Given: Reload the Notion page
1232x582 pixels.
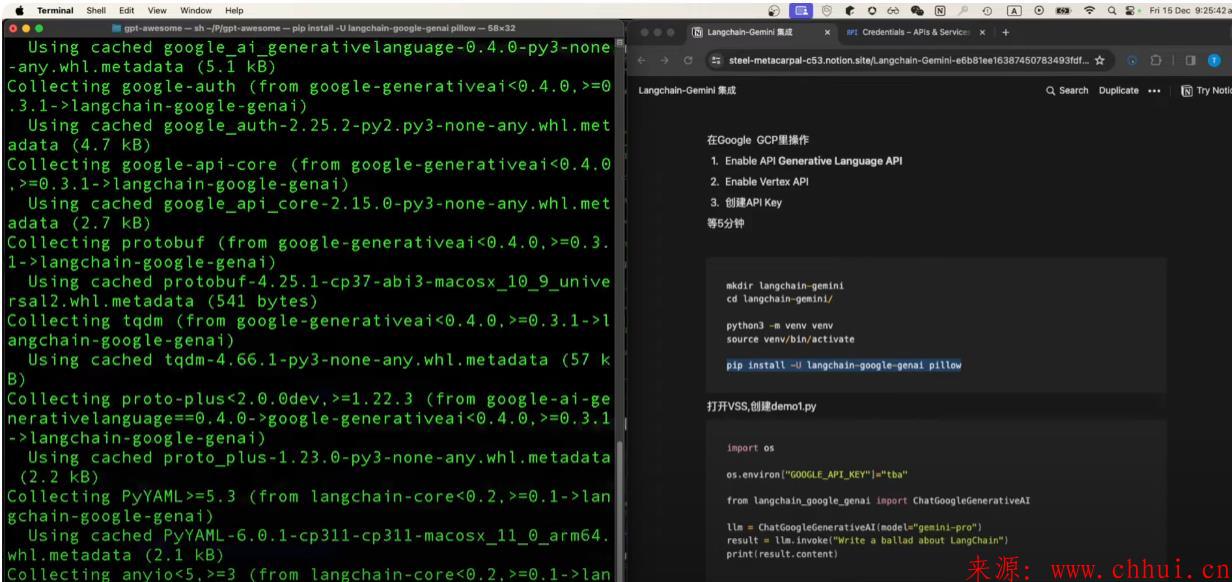Looking at the screenshot, I should tap(687, 60).
